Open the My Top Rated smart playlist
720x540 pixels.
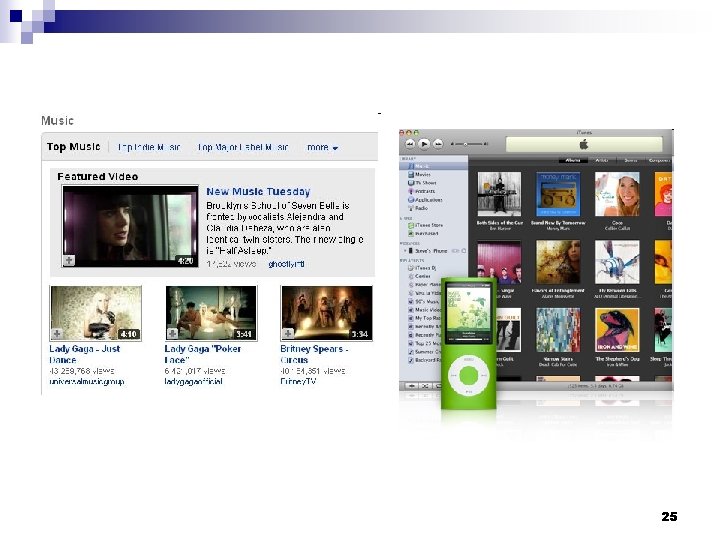[424, 318]
